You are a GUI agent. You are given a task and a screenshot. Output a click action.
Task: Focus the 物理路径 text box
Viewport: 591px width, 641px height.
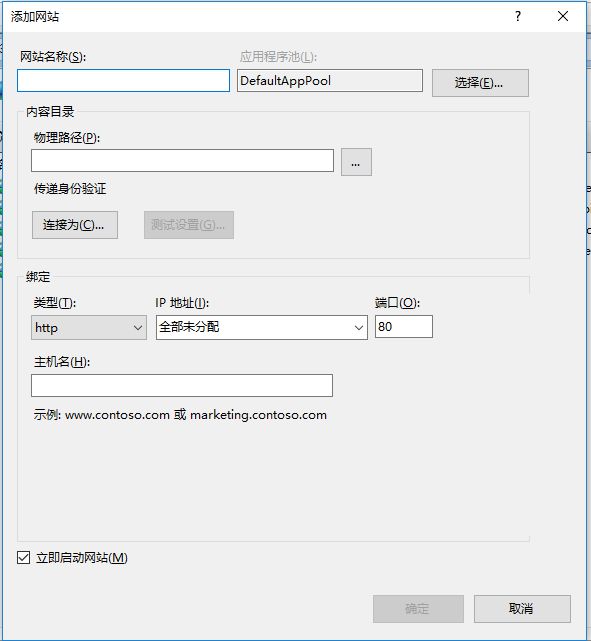tap(182, 160)
